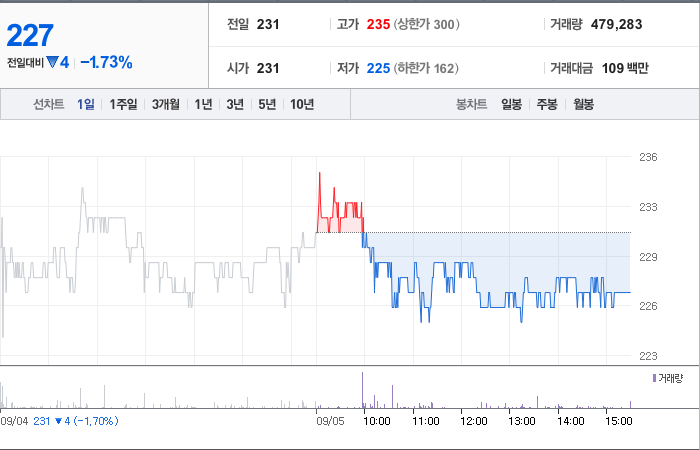Screen dimensions: 700x450
Task: Click the 상한가 300 text
Action: [426, 24]
